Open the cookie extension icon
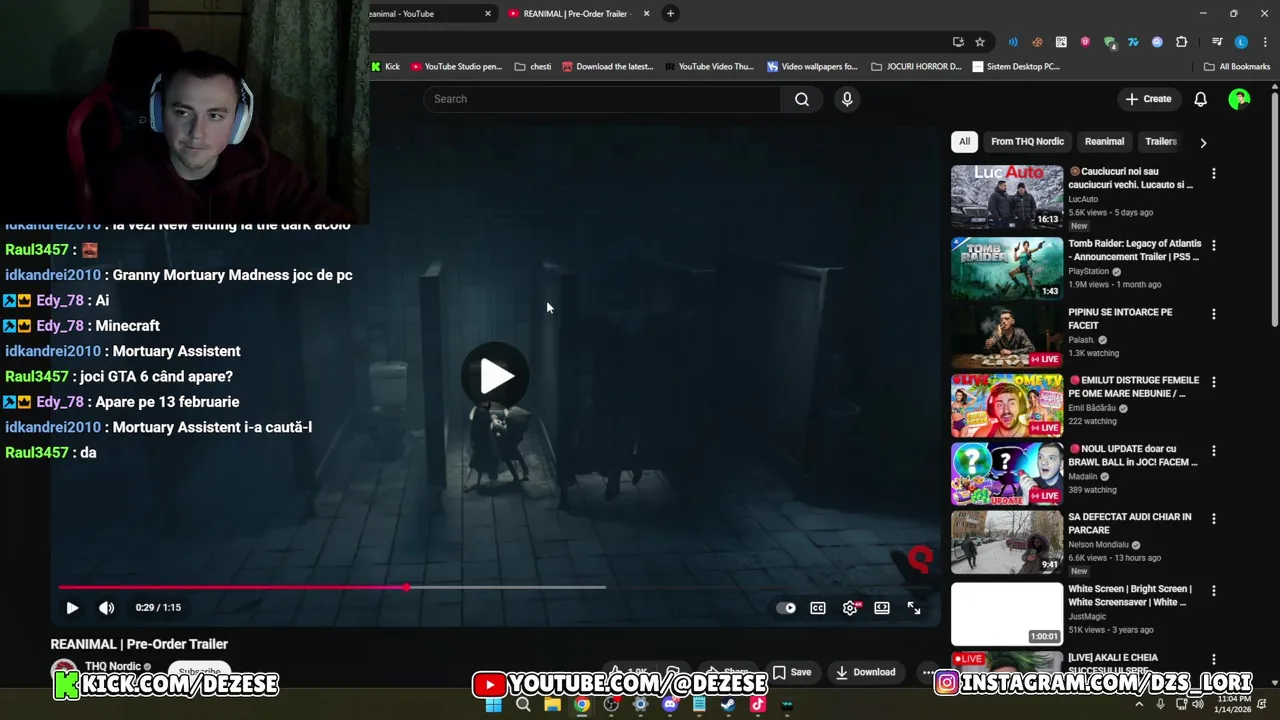 click(1037, 42)
